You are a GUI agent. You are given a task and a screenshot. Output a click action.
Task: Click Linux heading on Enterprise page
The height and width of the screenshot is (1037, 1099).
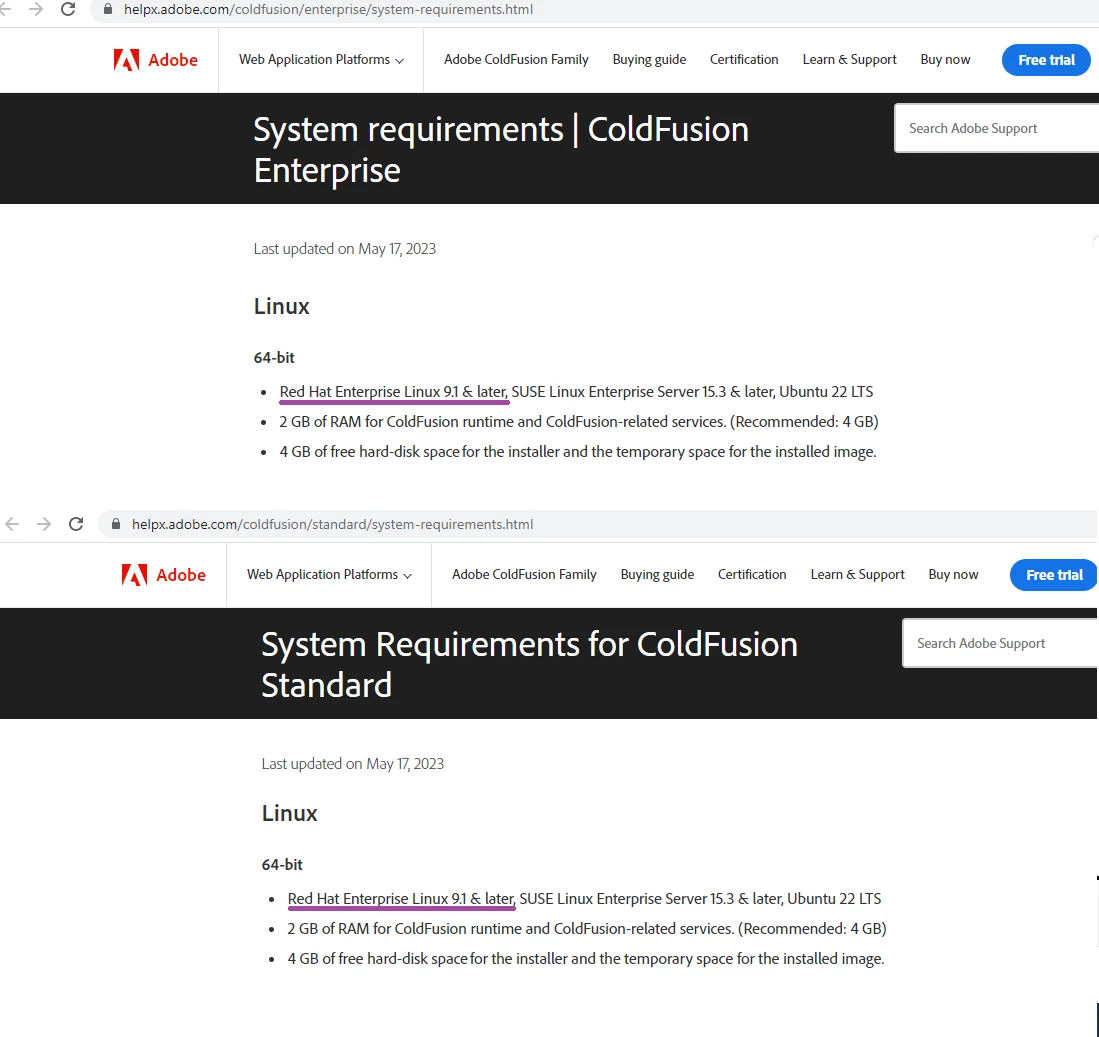pyautogui.click(x=281, y=306)
